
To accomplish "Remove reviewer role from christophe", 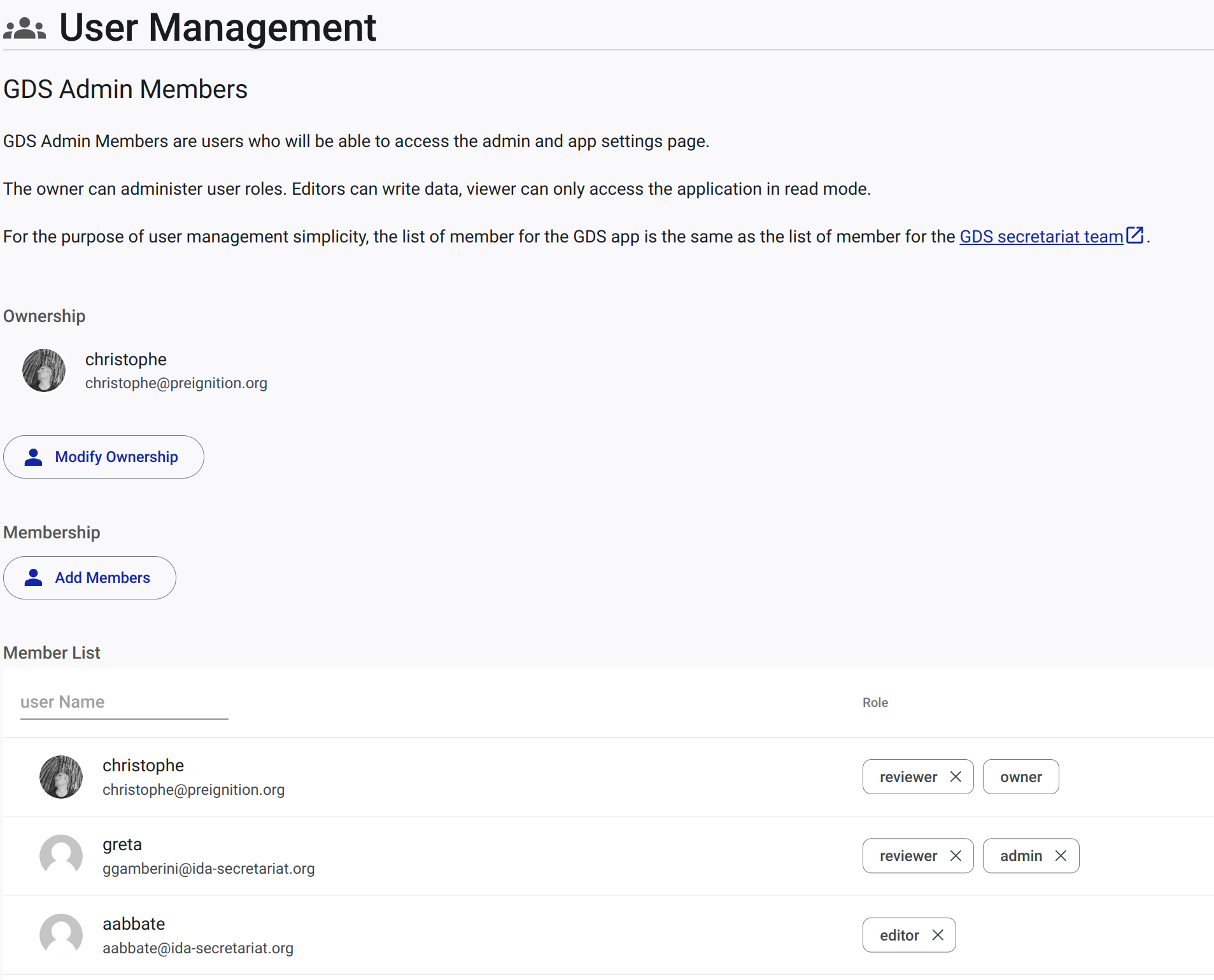I will pyautogui.click(x=956, y=777).
